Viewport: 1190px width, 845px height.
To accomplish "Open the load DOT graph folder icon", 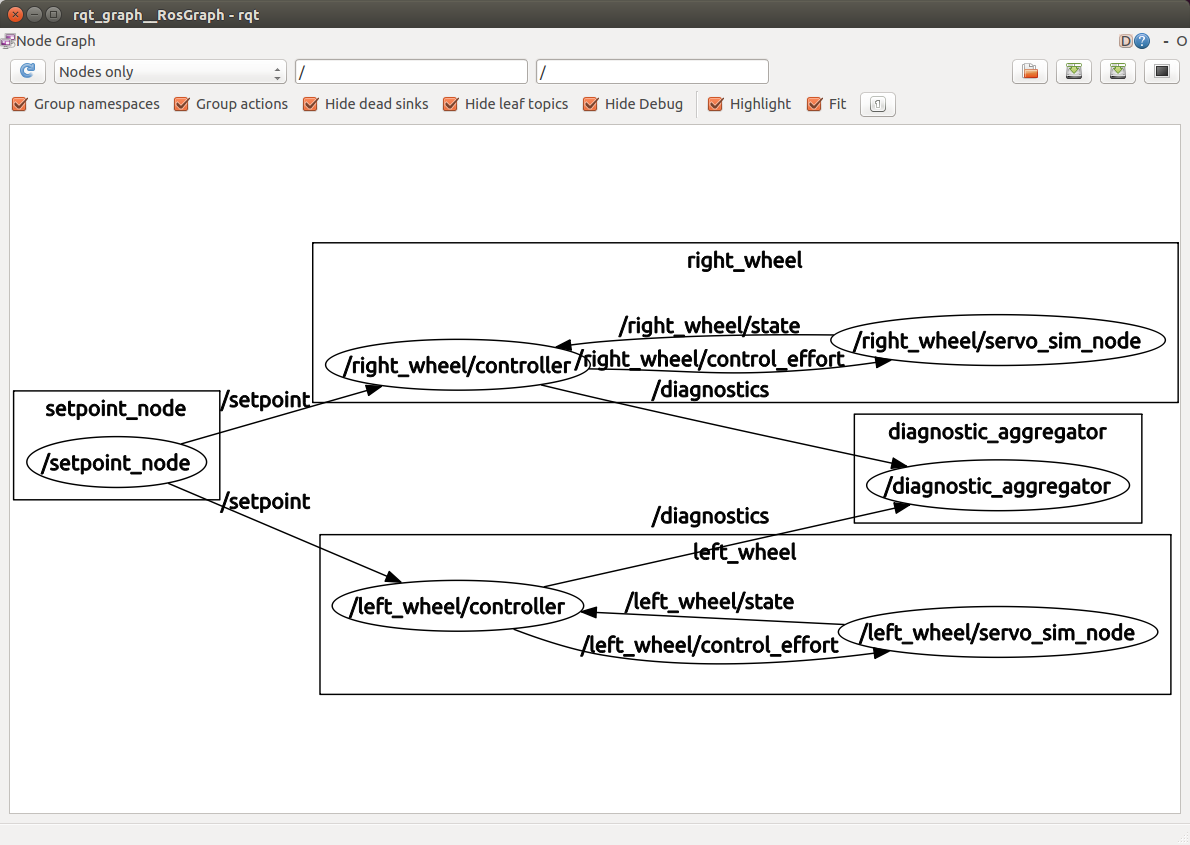I will pos(1030,72).
